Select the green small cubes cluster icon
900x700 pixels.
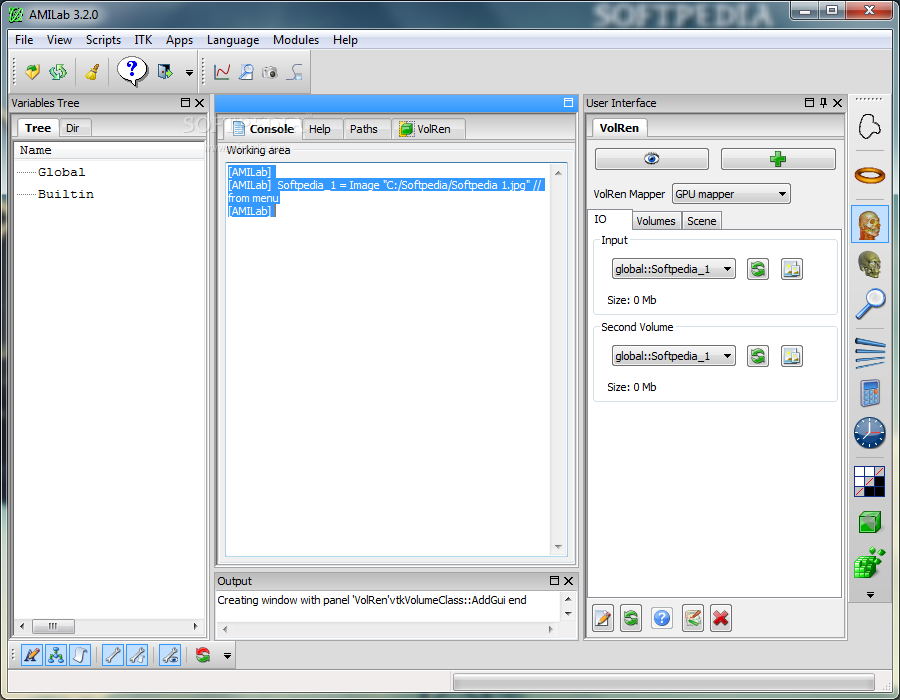click(870, 563)
